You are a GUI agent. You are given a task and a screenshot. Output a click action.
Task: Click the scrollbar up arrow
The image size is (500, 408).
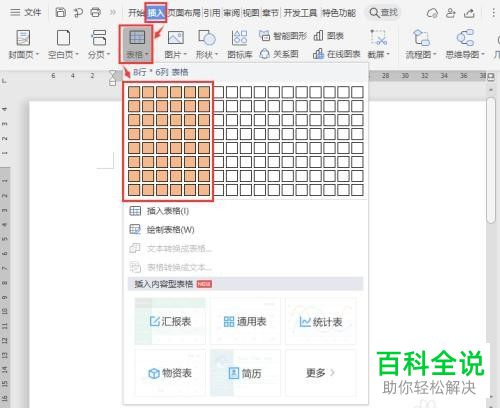[491, 90]
